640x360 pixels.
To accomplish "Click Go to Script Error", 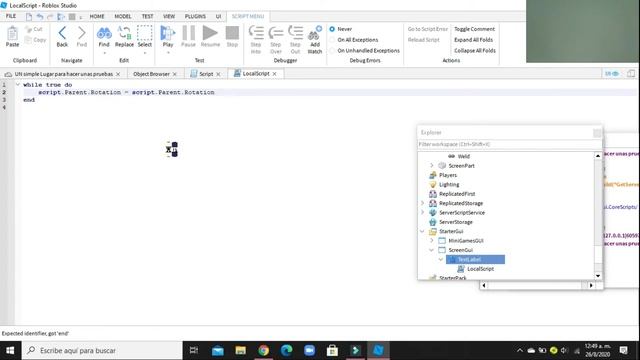I will pos(428,29).
